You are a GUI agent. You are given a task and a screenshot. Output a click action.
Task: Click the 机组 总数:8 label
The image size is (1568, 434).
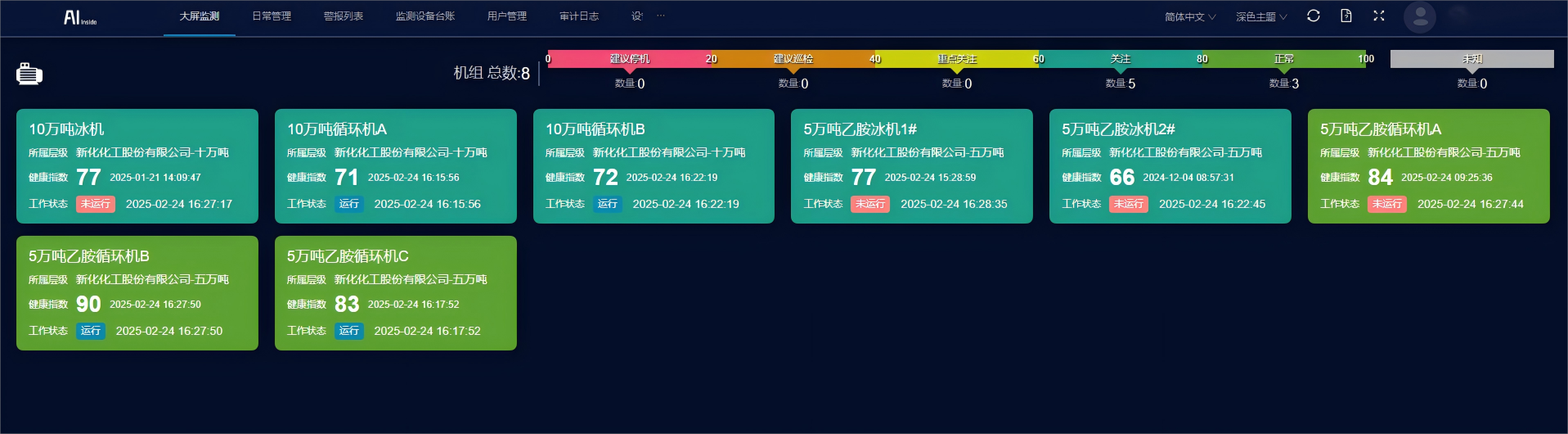(x=492, y=73)
